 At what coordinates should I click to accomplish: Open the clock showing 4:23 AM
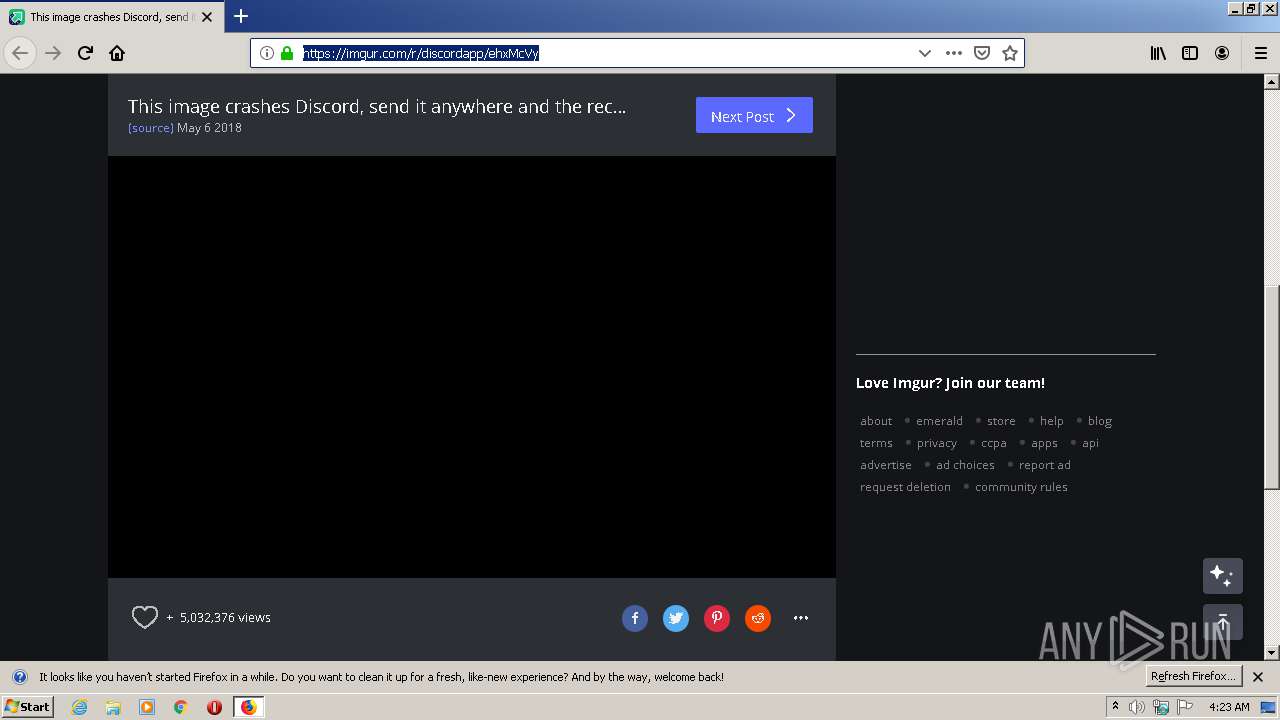[1229, 707]
